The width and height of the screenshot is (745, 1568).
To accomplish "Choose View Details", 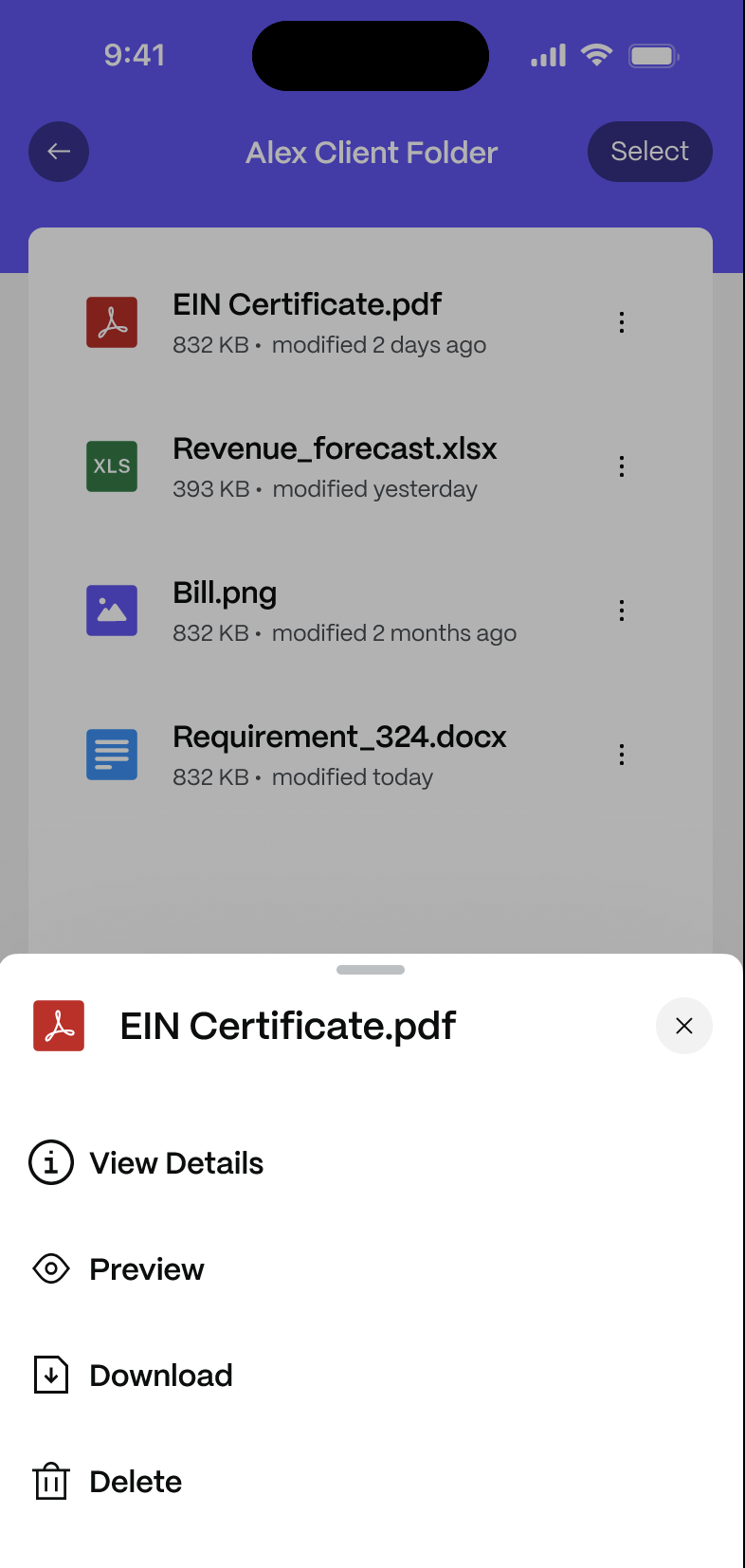I will [x=176, y=1163].
